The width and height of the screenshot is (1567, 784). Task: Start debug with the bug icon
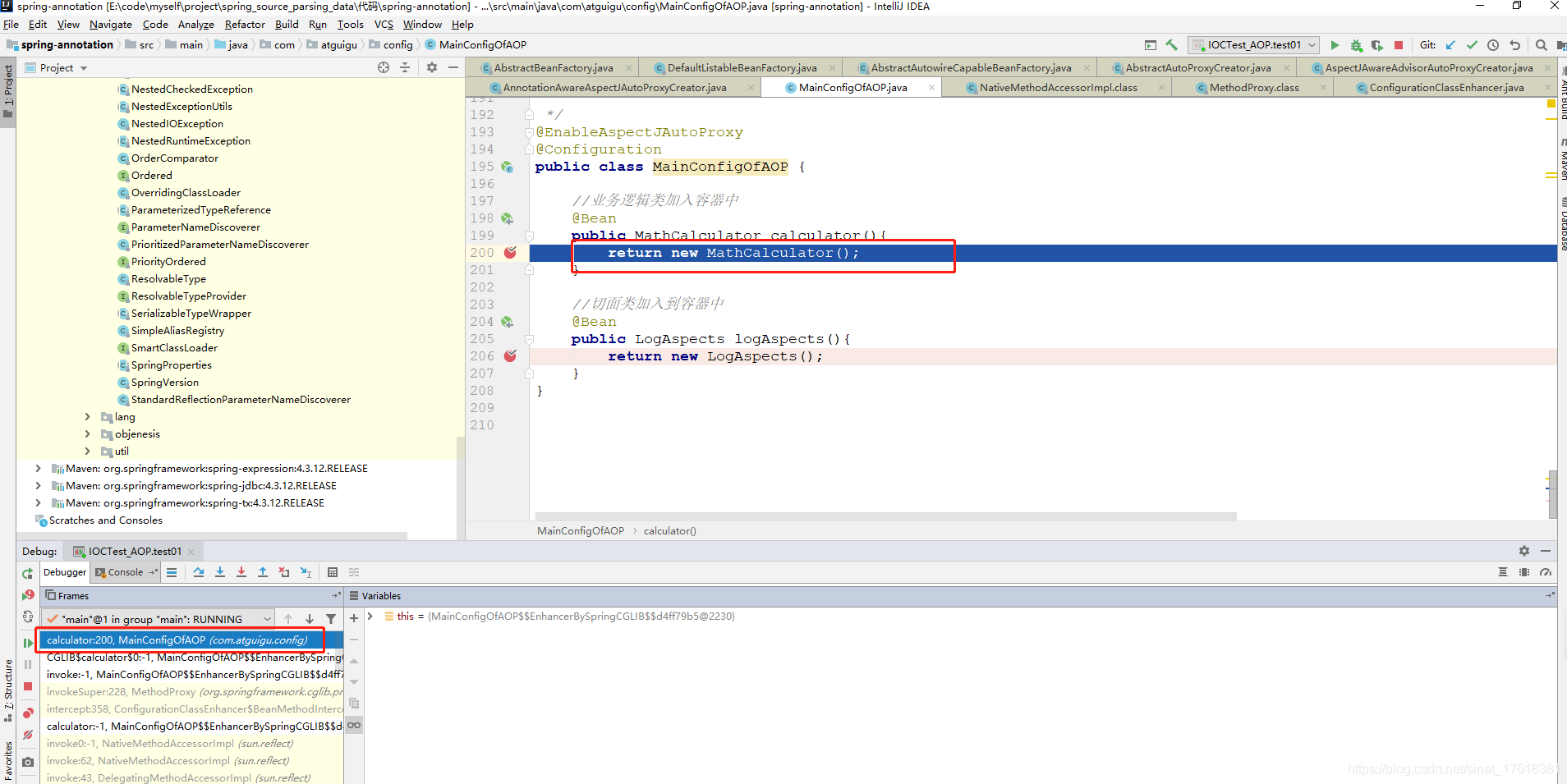[1356, 45]
